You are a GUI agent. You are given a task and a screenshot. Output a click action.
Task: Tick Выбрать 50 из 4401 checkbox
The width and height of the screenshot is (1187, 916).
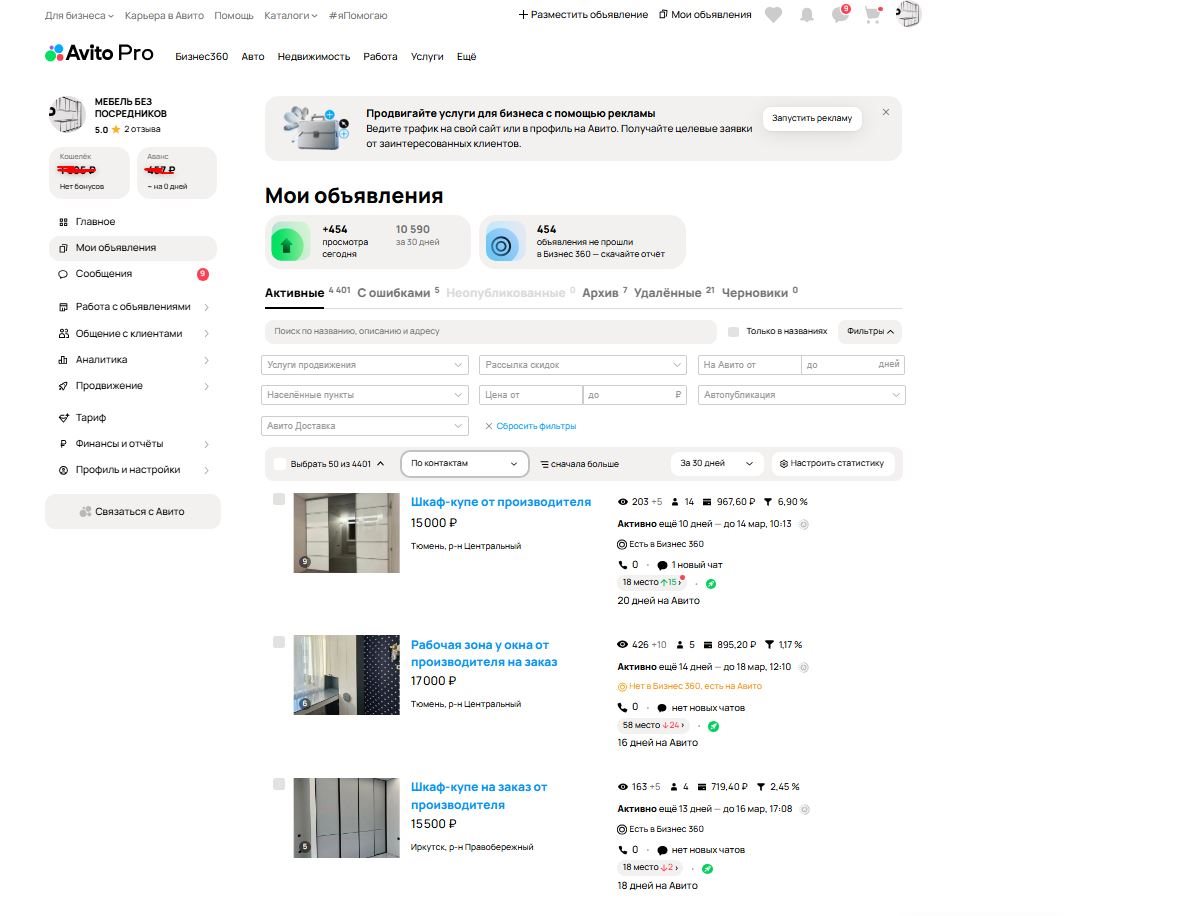tap(279, 464)
